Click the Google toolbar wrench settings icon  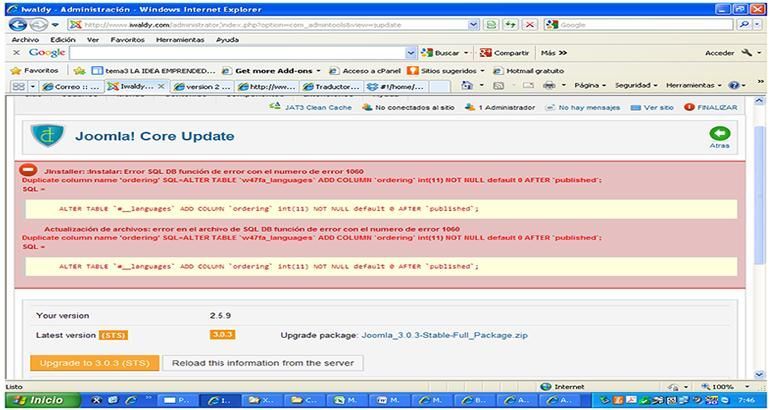coord(747,53)
